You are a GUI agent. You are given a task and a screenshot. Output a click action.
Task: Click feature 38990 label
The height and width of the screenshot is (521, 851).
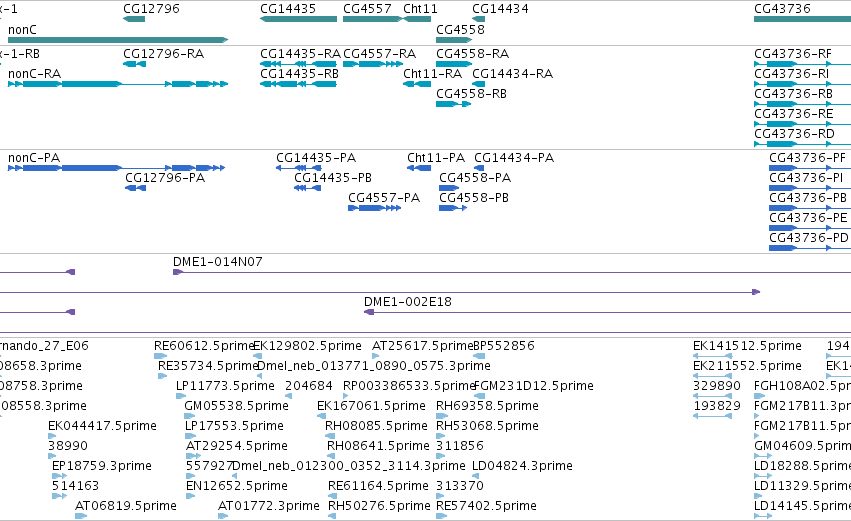coord(67,446)
